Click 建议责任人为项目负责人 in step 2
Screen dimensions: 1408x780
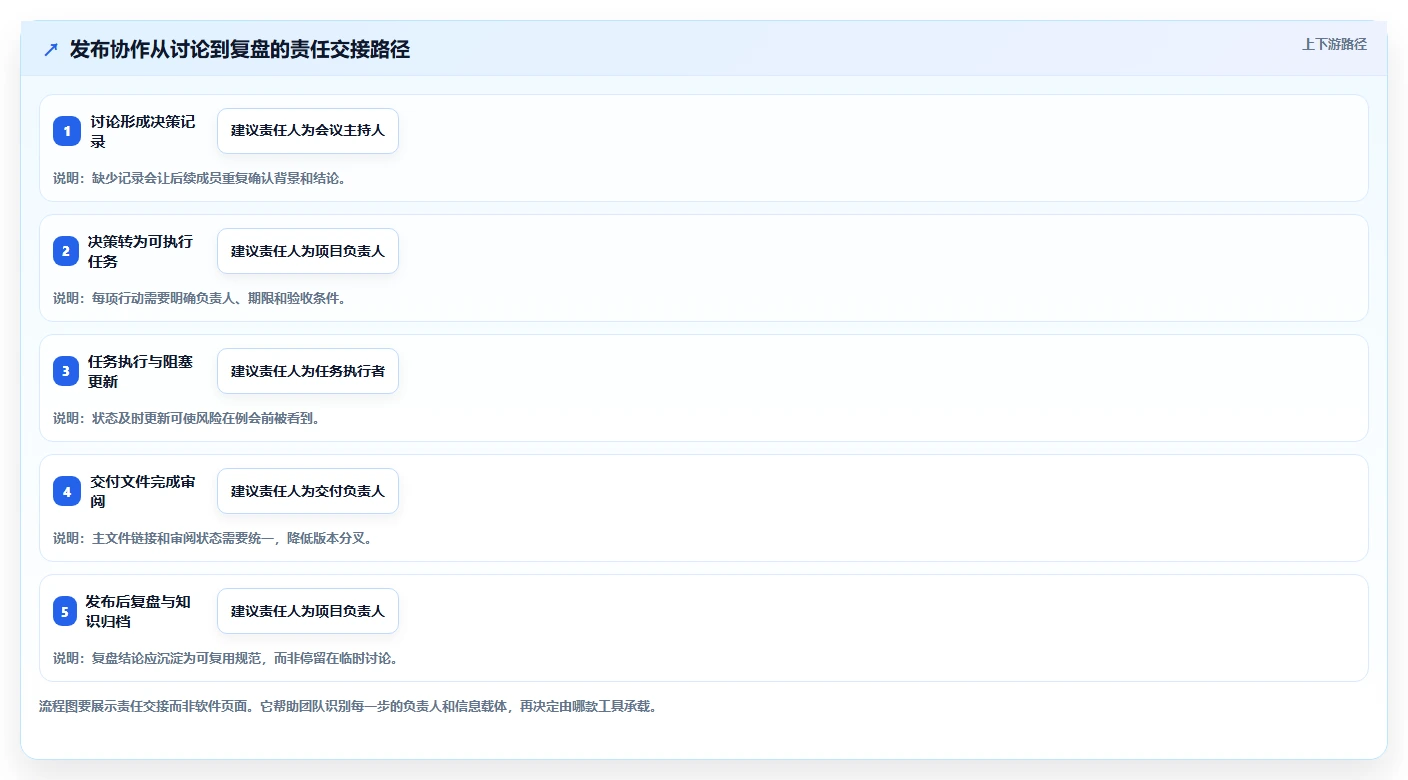(x=308, y=251)
